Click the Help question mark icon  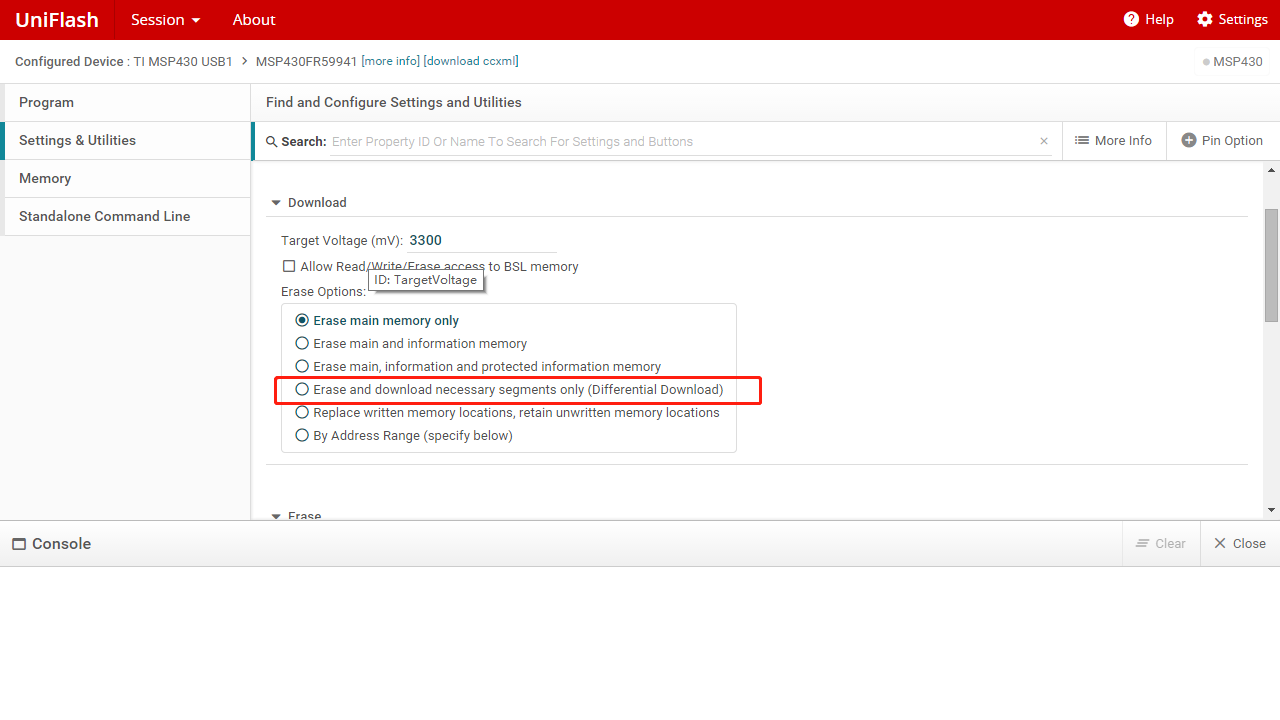click(x=1131, y=19)
